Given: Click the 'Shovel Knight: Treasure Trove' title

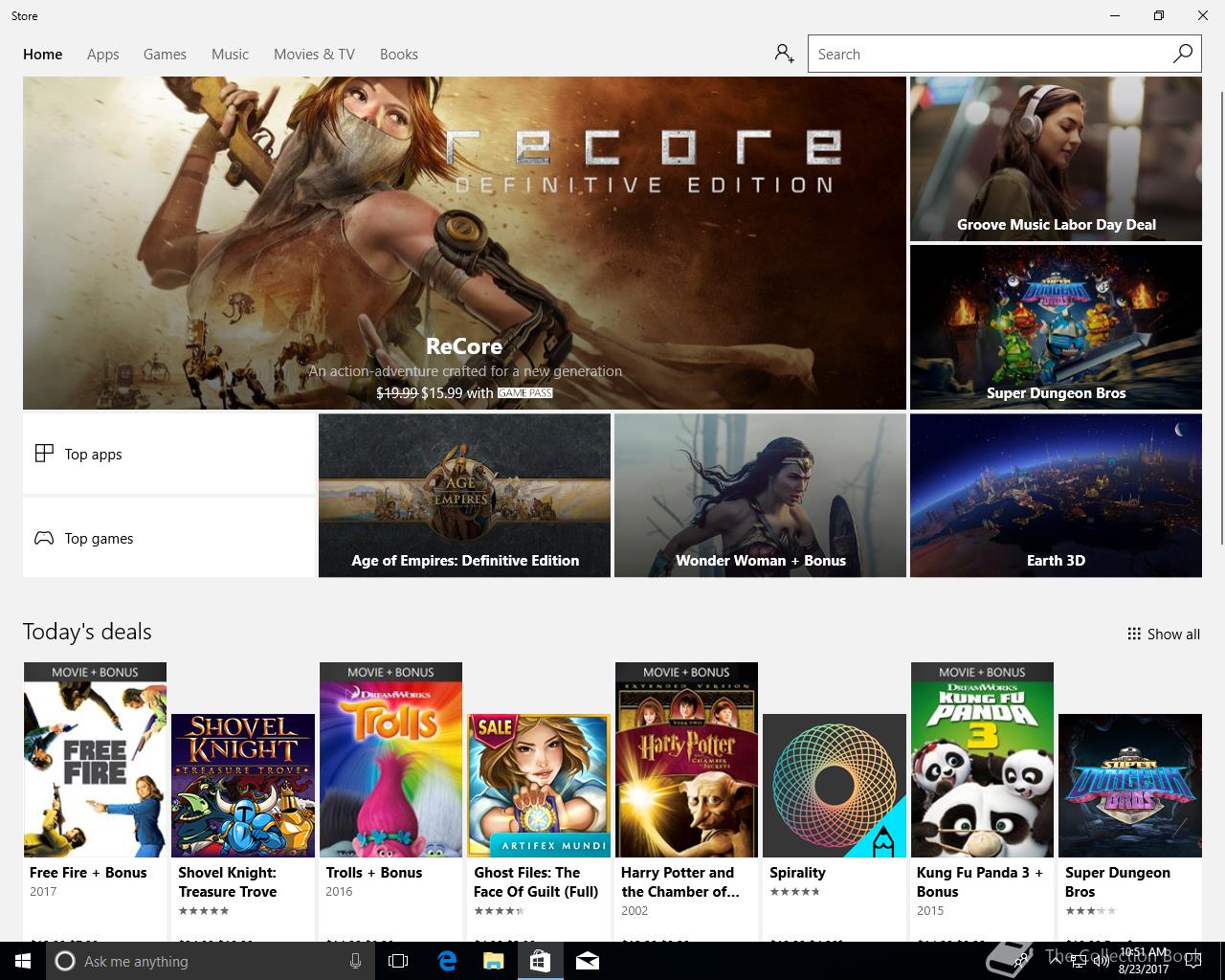Looking at the screenshot, I should 228,882.
